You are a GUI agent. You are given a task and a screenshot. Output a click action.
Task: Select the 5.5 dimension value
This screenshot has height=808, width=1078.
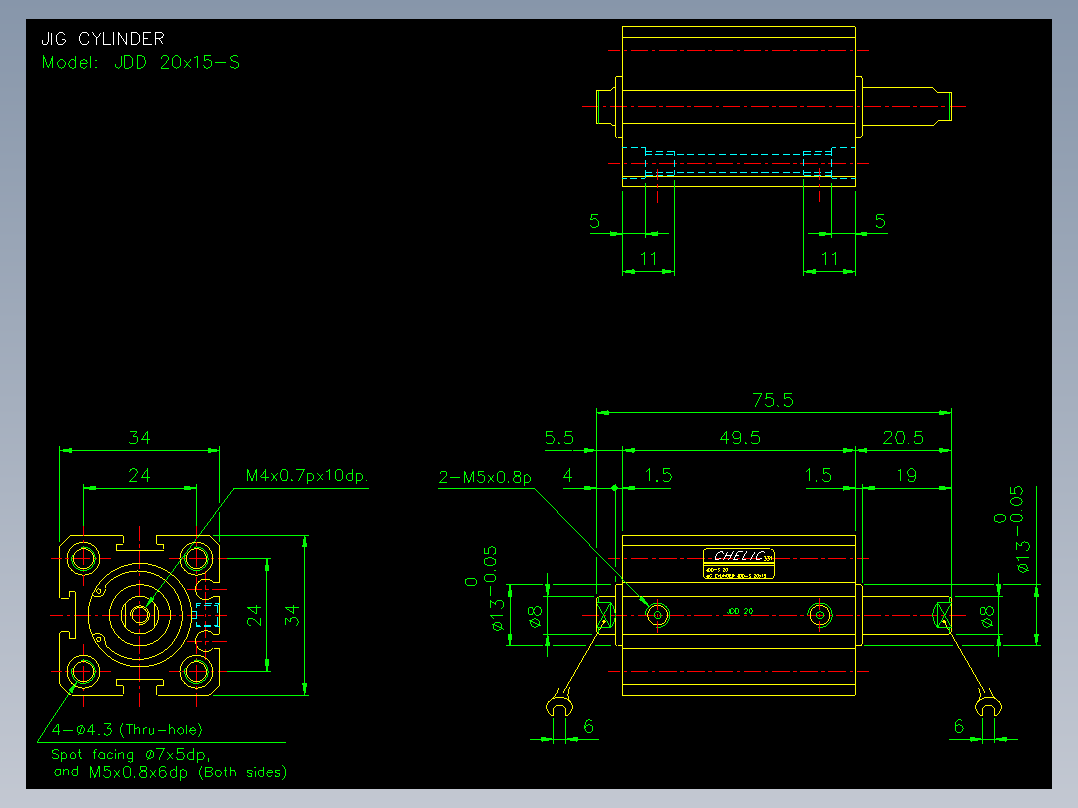click(x=559, y=438)
